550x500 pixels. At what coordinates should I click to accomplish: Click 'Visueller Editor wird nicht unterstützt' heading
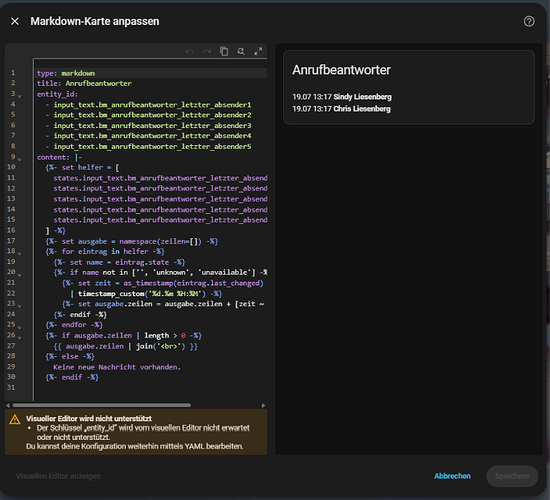click(89, 419)
